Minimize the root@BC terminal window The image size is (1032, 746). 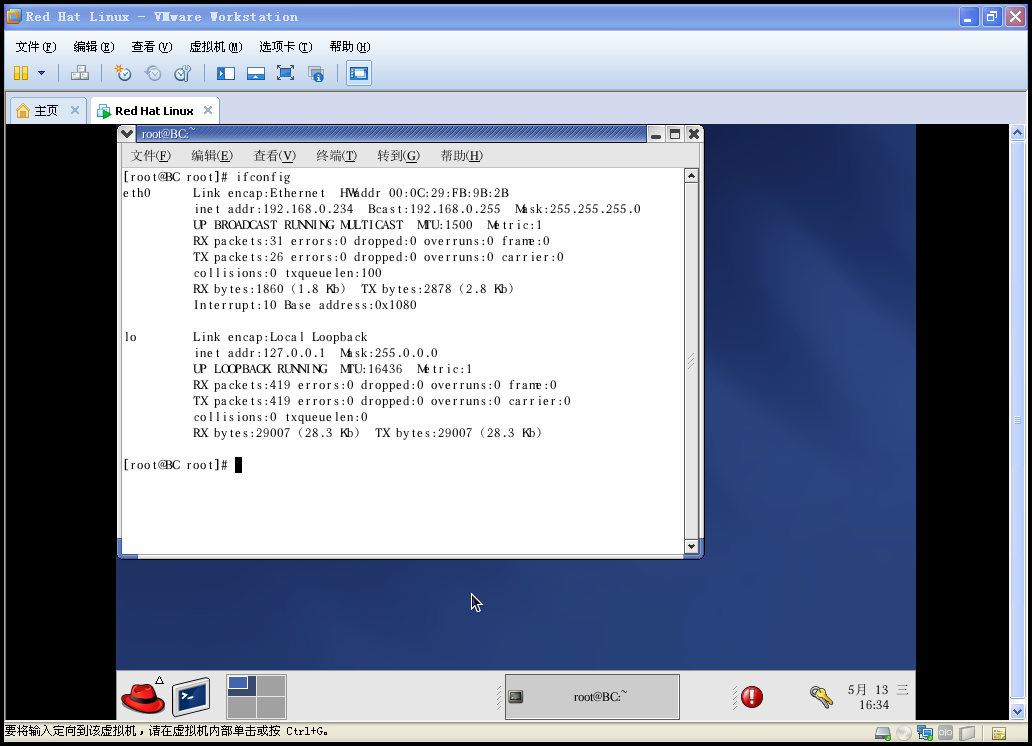coord(656,134)
